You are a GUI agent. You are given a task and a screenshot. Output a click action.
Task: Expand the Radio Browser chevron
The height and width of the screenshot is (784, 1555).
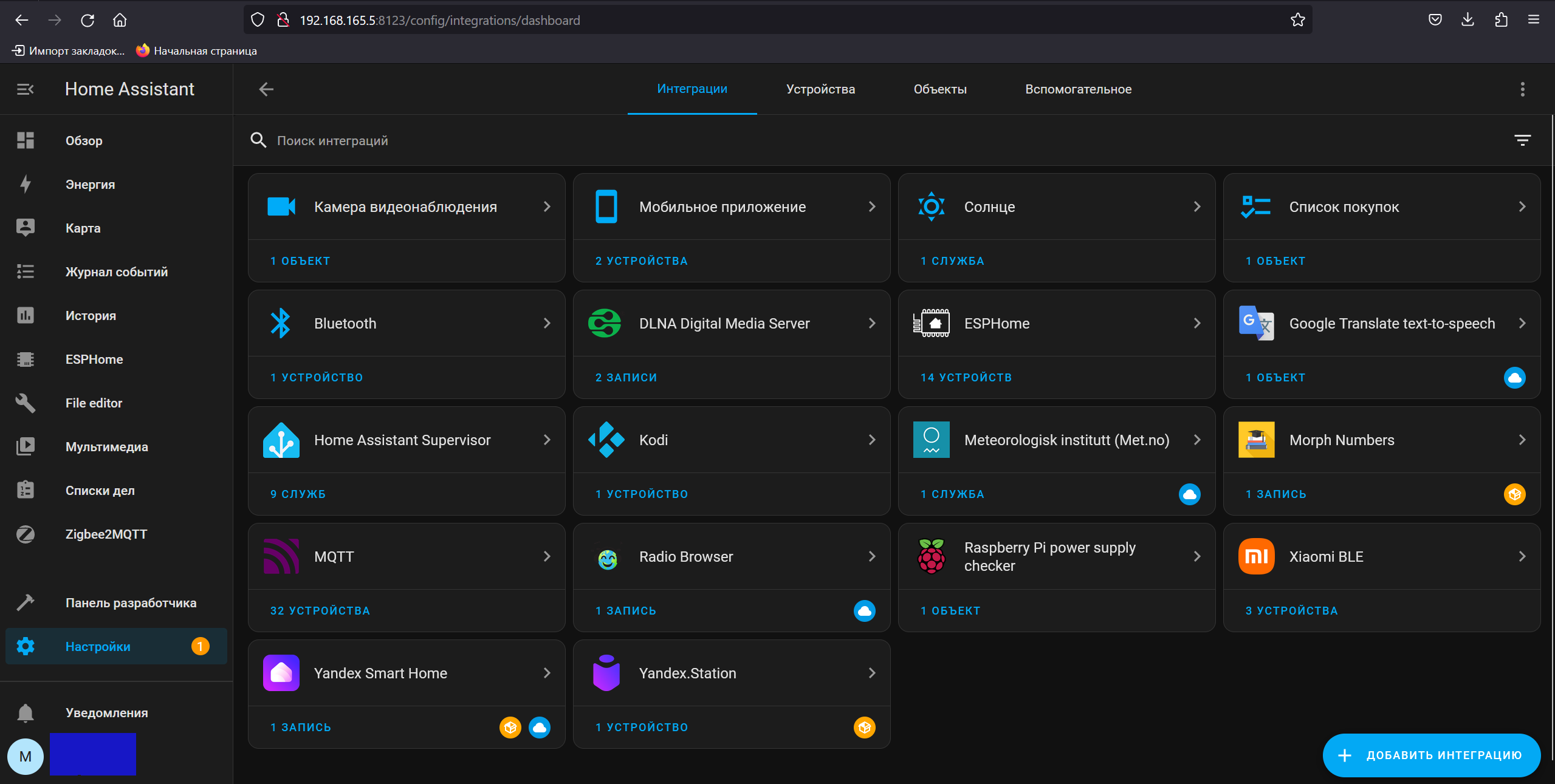(x=871, y=556)
